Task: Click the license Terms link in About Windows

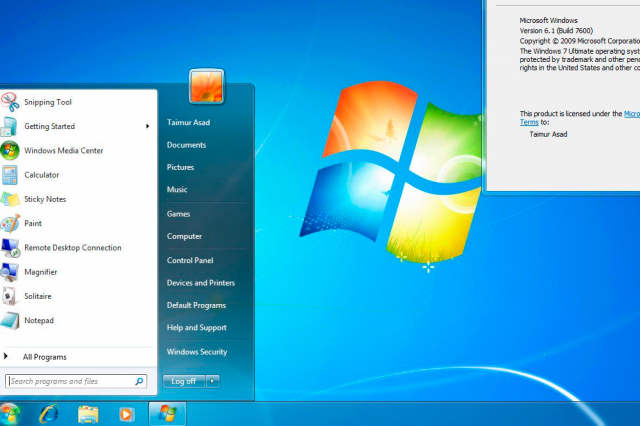Action: pos(529,122)
